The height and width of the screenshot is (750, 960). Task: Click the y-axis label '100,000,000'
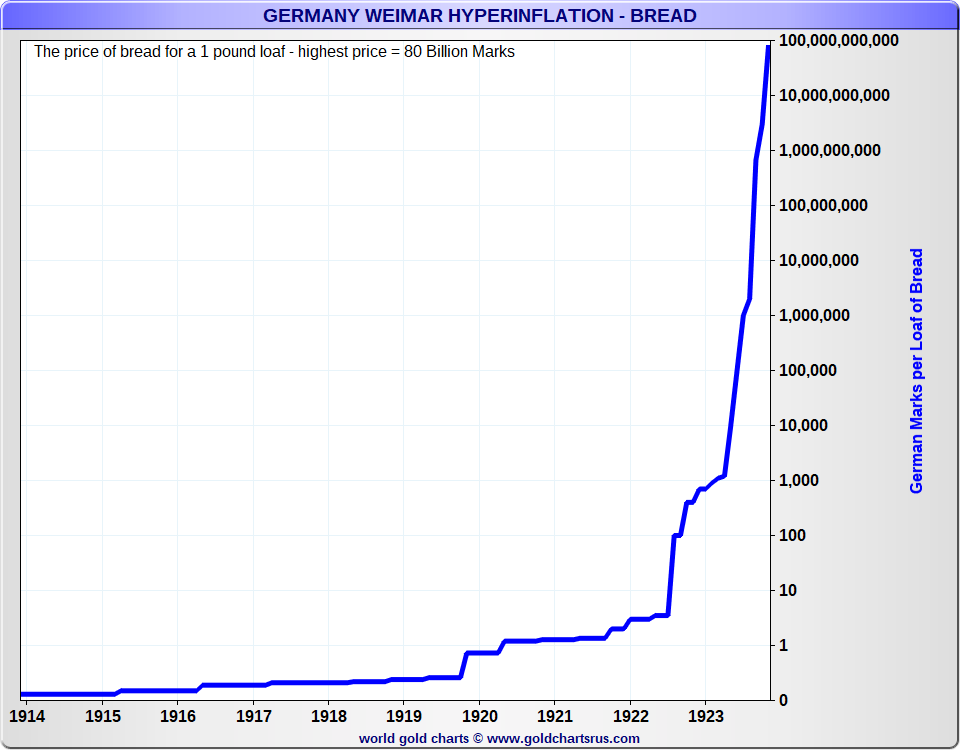pyautogui.click(x=823, y=205)
